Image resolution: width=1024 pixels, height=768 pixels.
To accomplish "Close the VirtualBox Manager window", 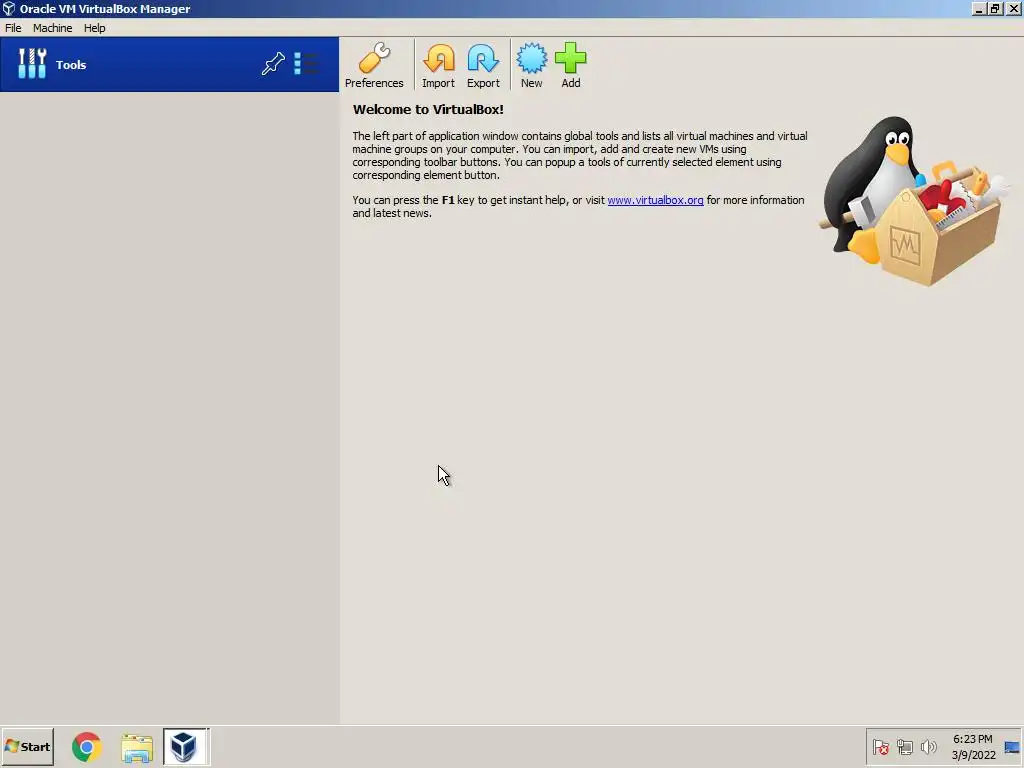I will click(1013, 8).
